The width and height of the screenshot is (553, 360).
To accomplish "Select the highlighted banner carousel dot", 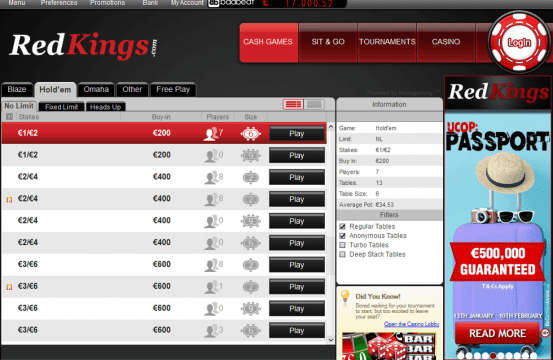I will coord(493,356).
